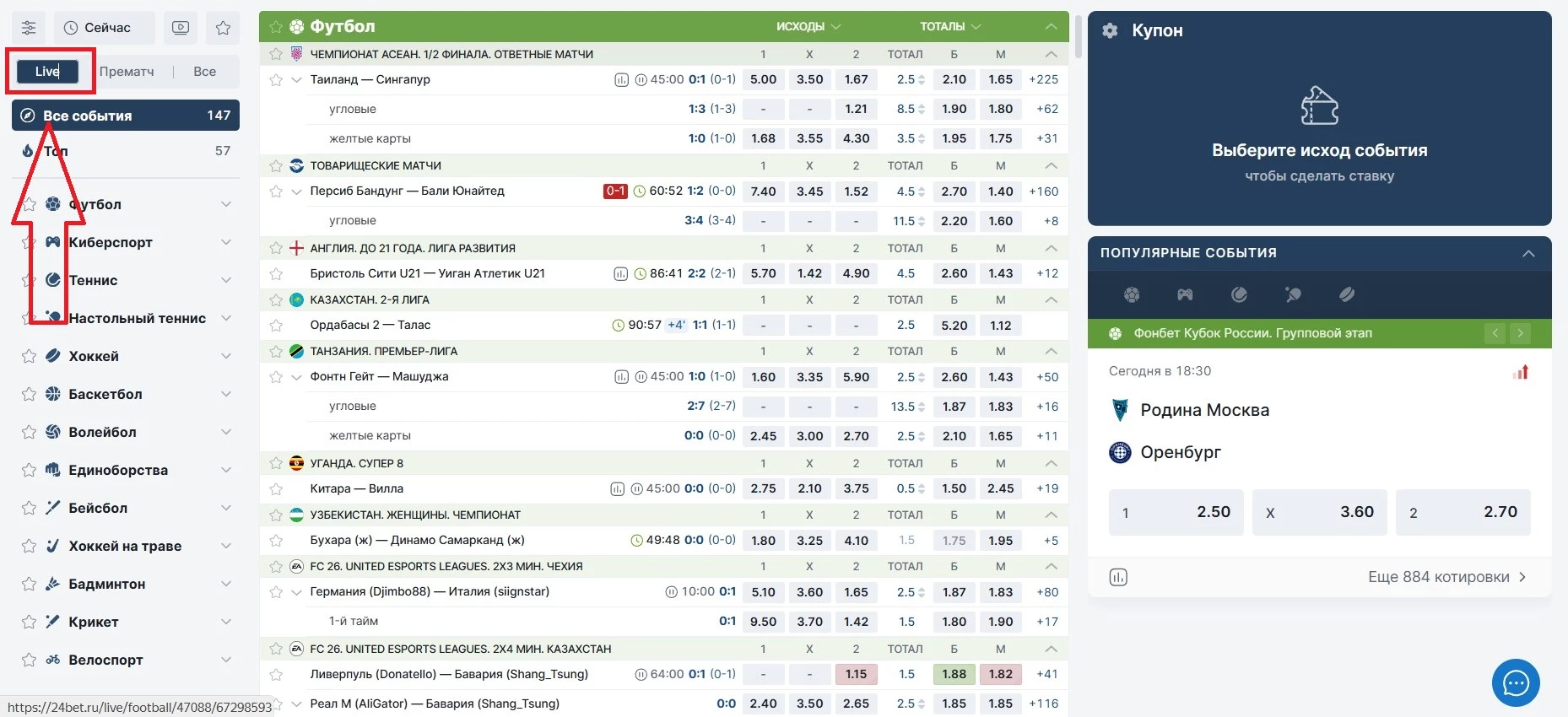Select esports gamepad icon in popular events
Screen dimensions: 1568x717
1186,294
